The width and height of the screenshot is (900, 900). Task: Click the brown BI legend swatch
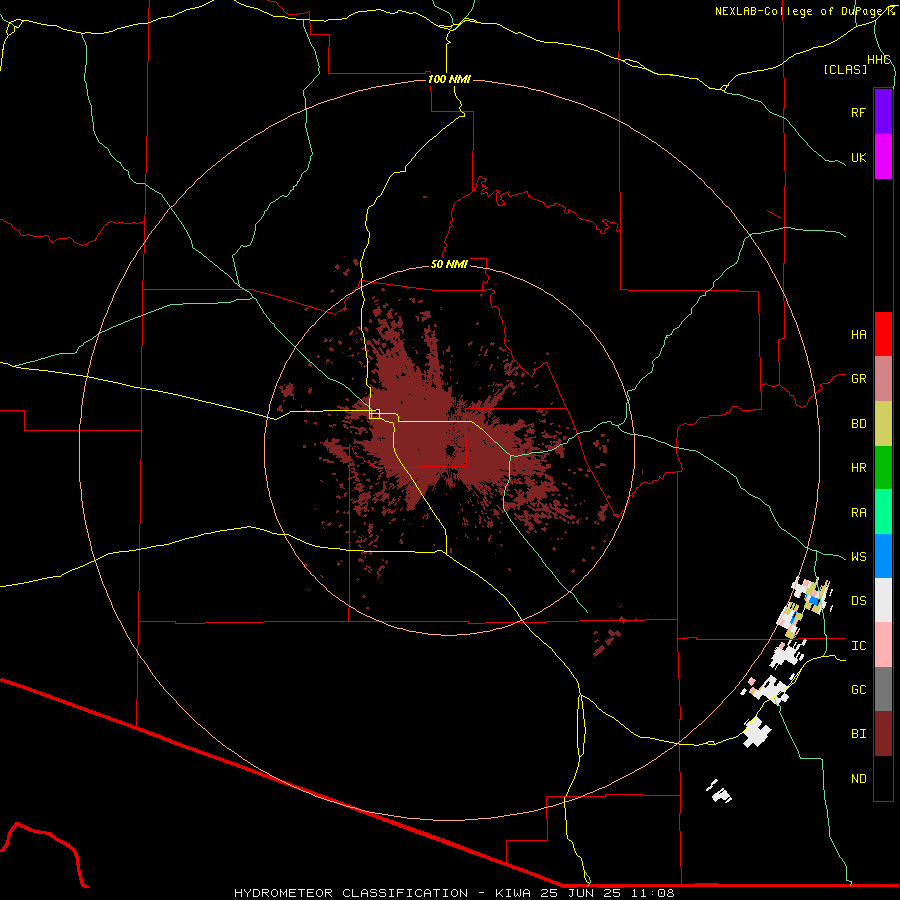(x=883, y=734)
